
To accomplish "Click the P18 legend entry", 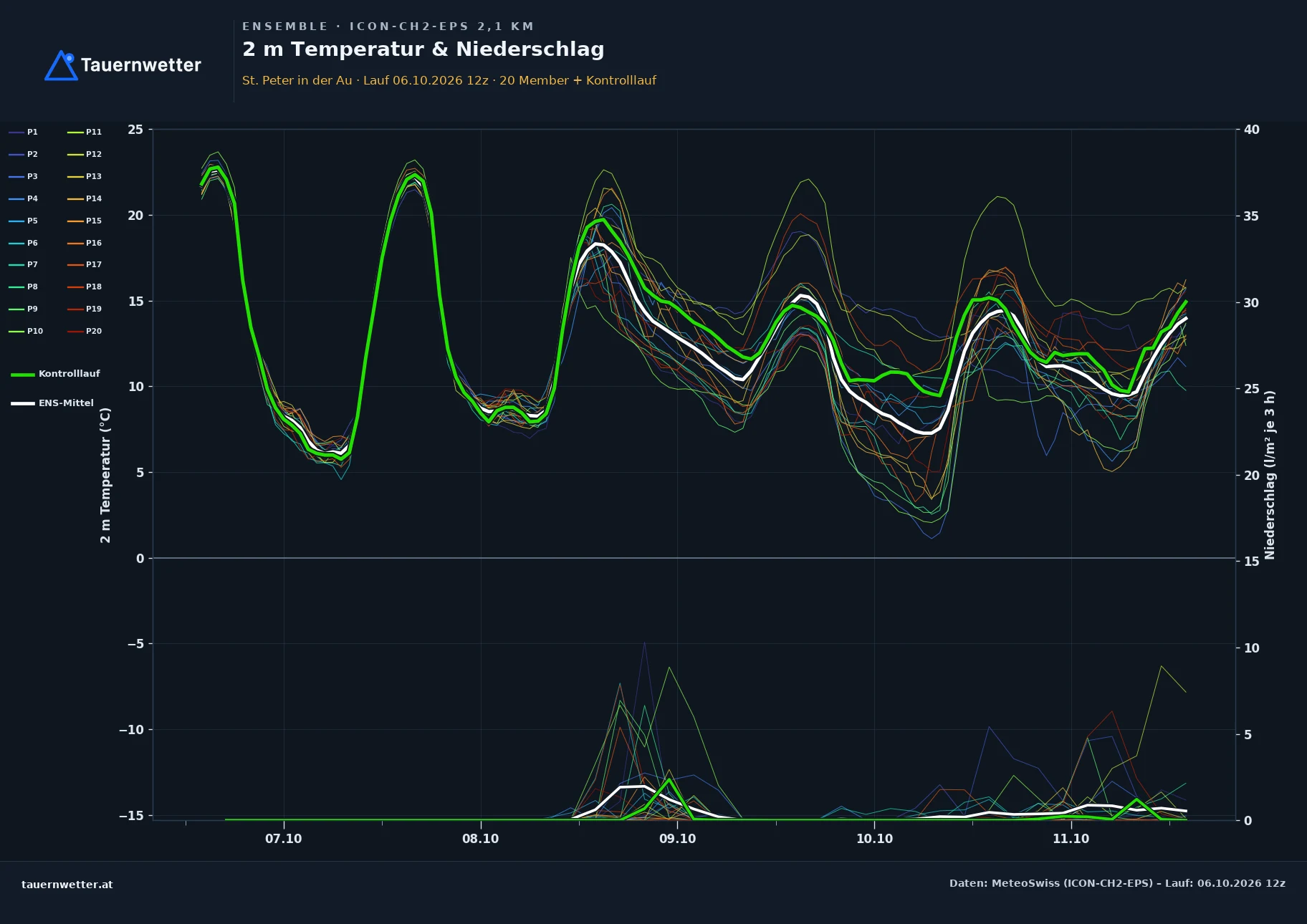I will [85, 287].
